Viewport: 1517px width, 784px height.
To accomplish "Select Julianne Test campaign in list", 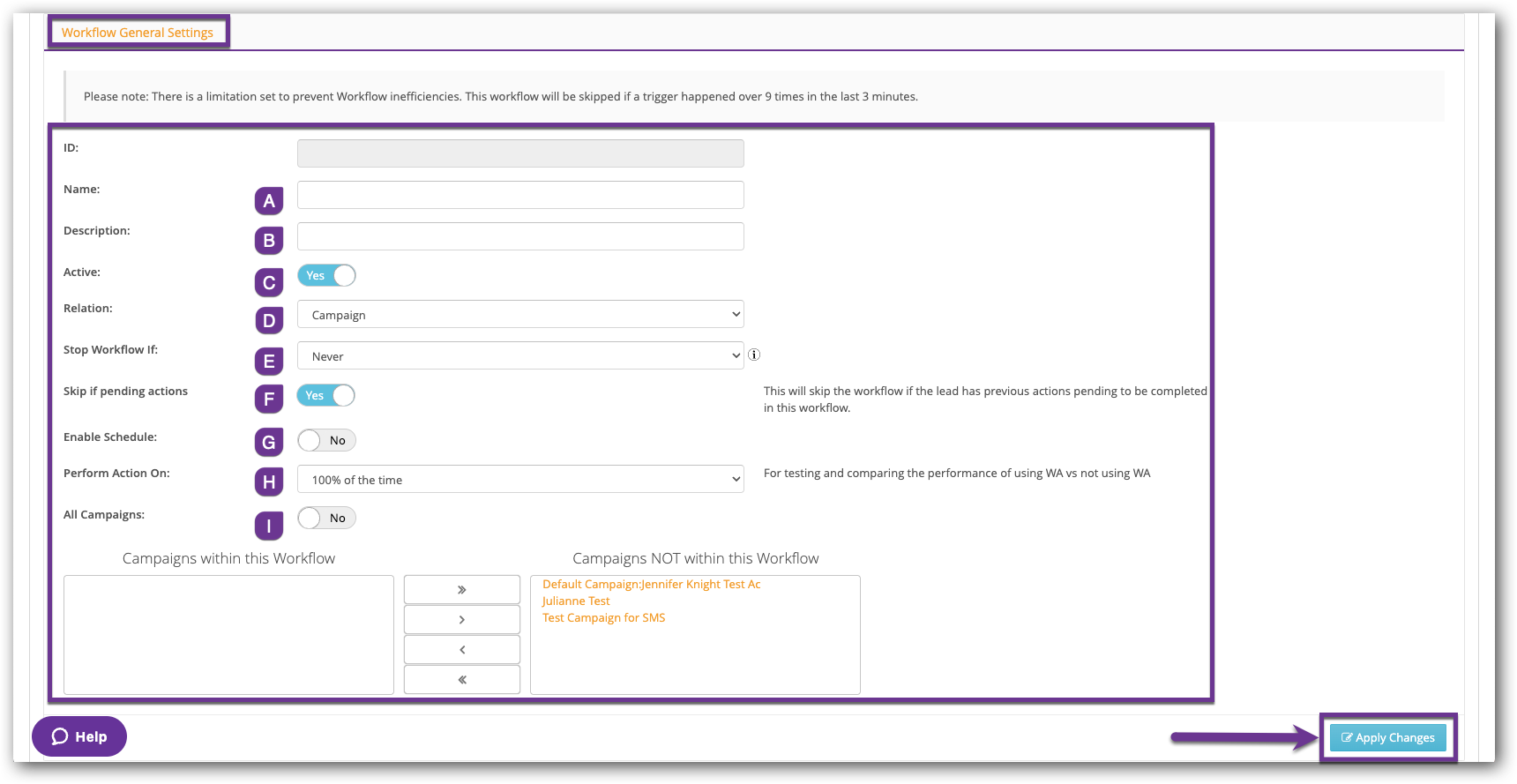I will click(576, 601).
